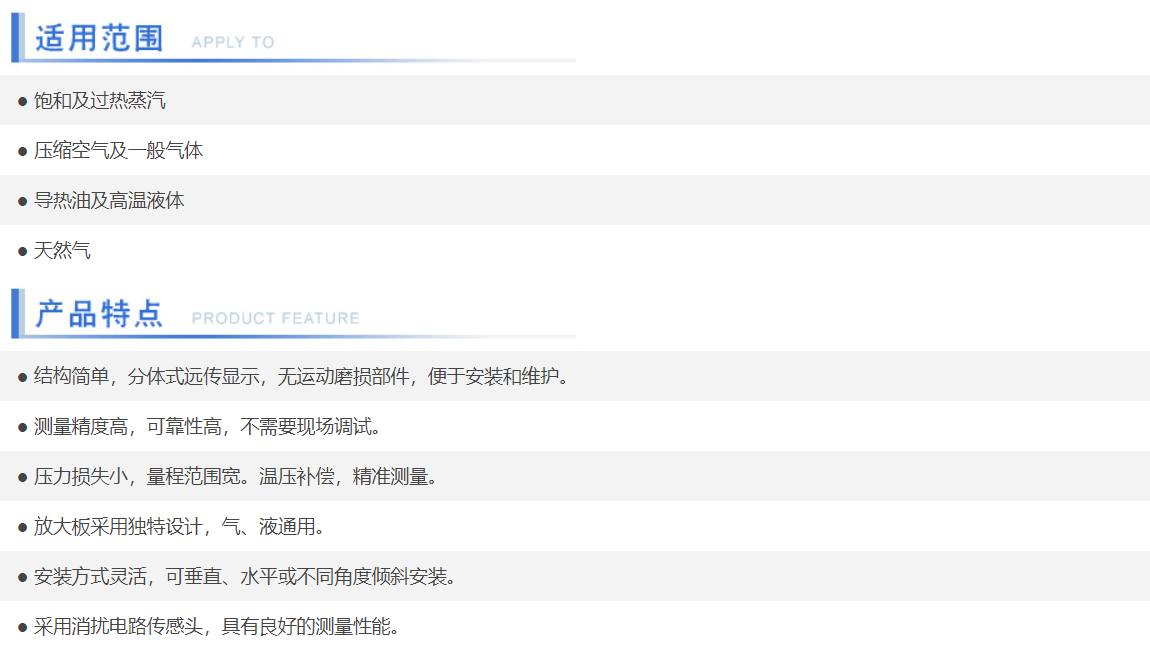Click the 饱和及过热蒸汽 list item
The image size is (1150, 654).
click(100, 100)
